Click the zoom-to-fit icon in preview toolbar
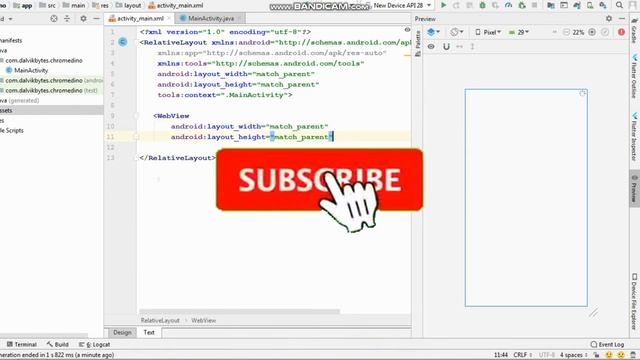Screen dimensions: 640x360 pos(605,32)
